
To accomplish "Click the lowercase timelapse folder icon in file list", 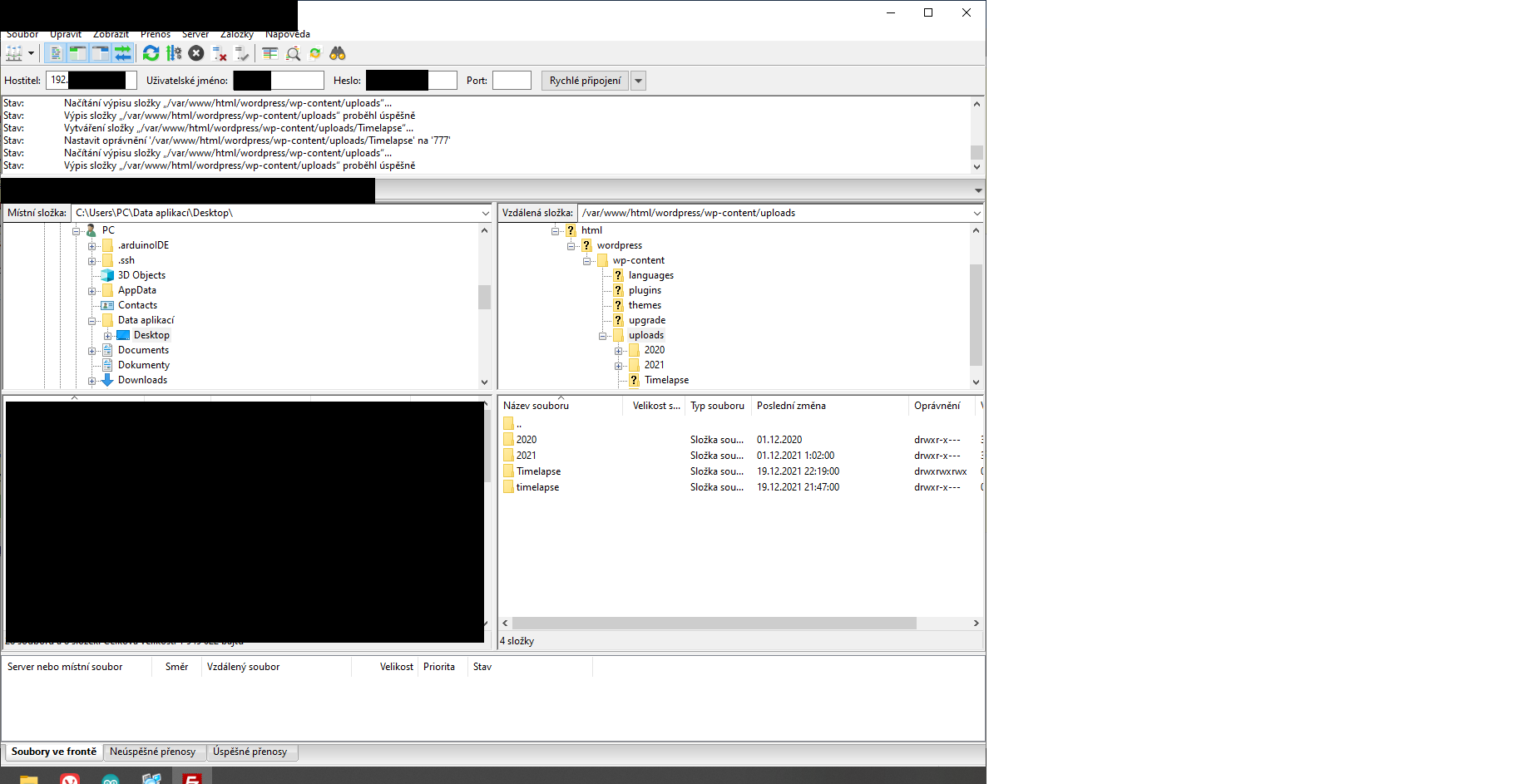I will coord(508,487).
